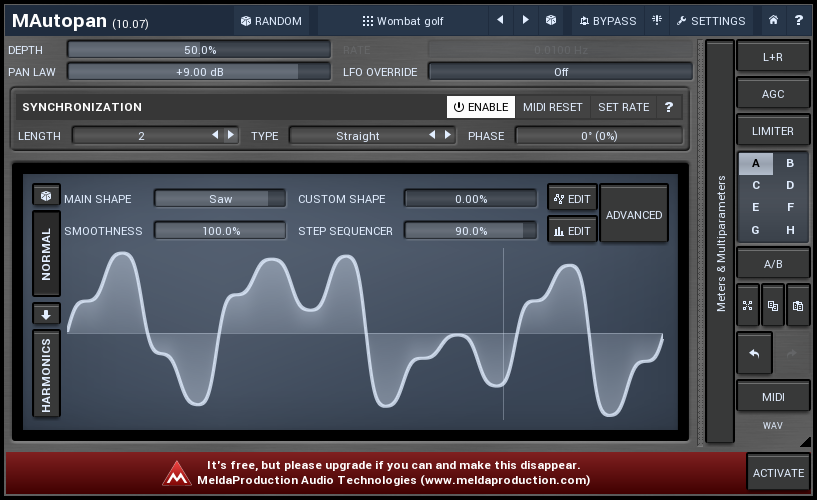This screenshot has height=500, width=817.
Task: Click the morph icon below A/B
Action: 748,306
